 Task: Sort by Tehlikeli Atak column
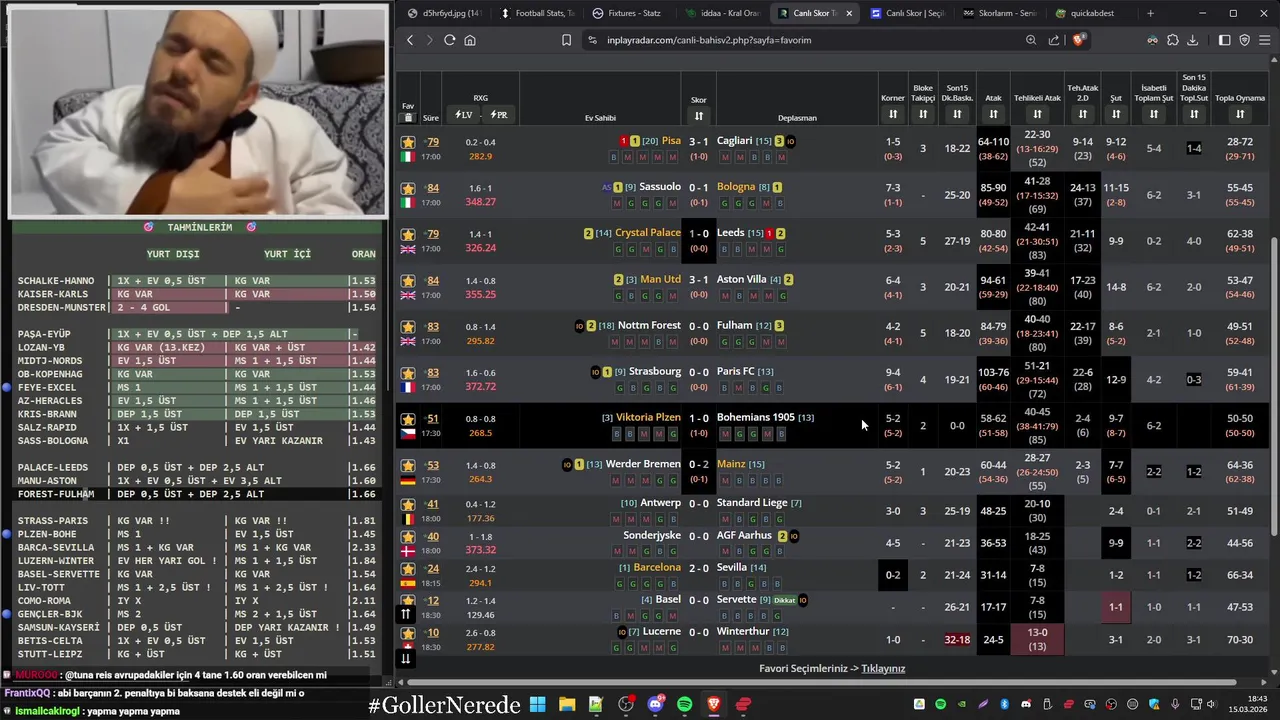coord(1037,114)
